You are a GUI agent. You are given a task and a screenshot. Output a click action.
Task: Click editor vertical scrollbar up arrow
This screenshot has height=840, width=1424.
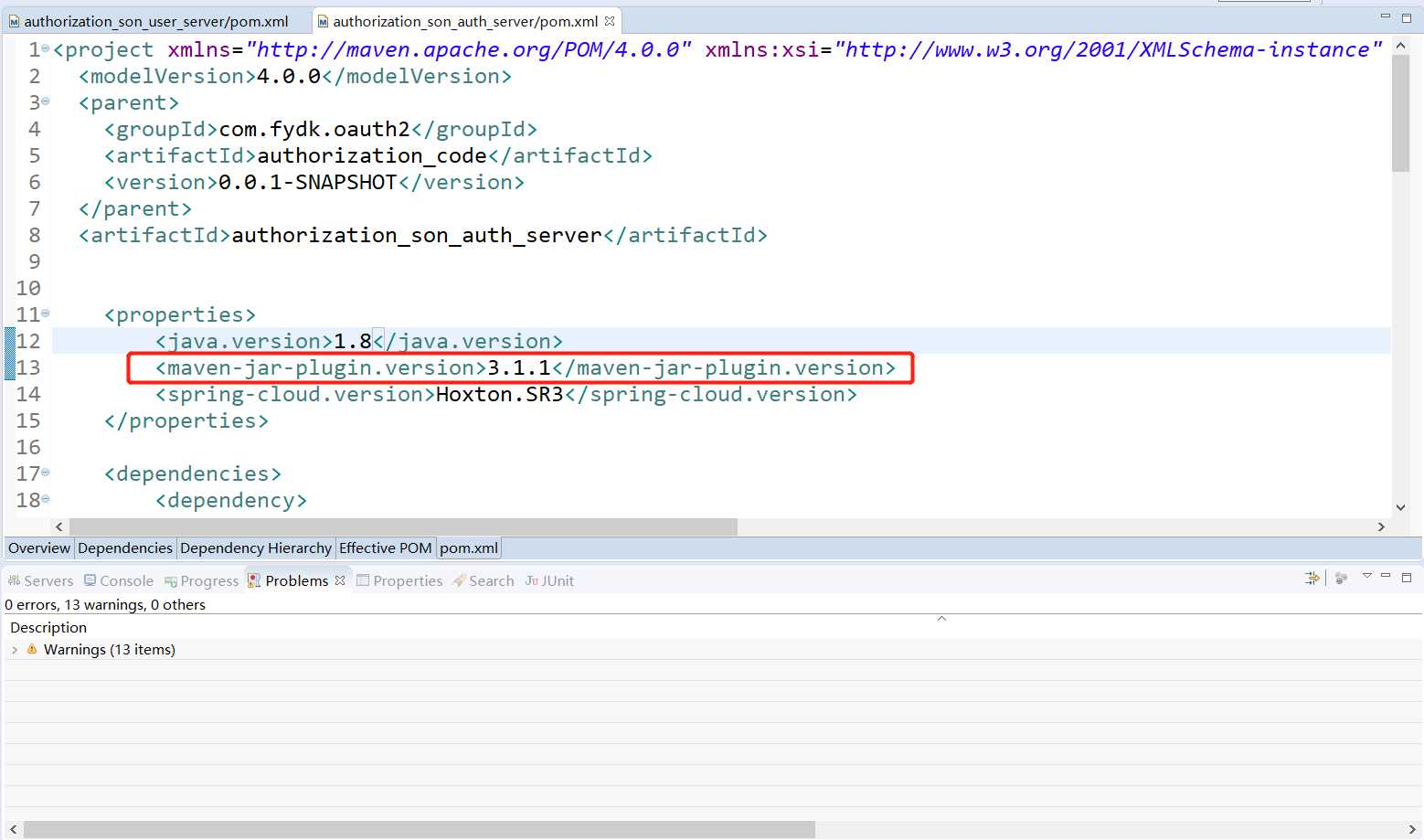(x=1400, y=44)
